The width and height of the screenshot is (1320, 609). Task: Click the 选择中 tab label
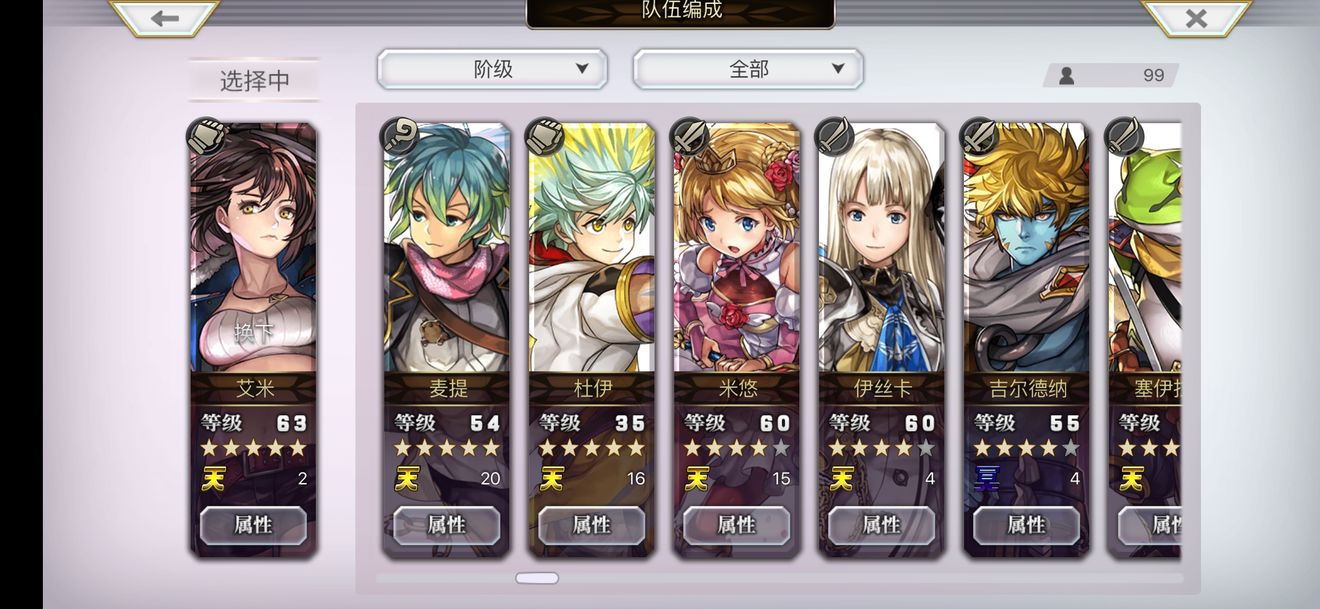tap(254, 80)
